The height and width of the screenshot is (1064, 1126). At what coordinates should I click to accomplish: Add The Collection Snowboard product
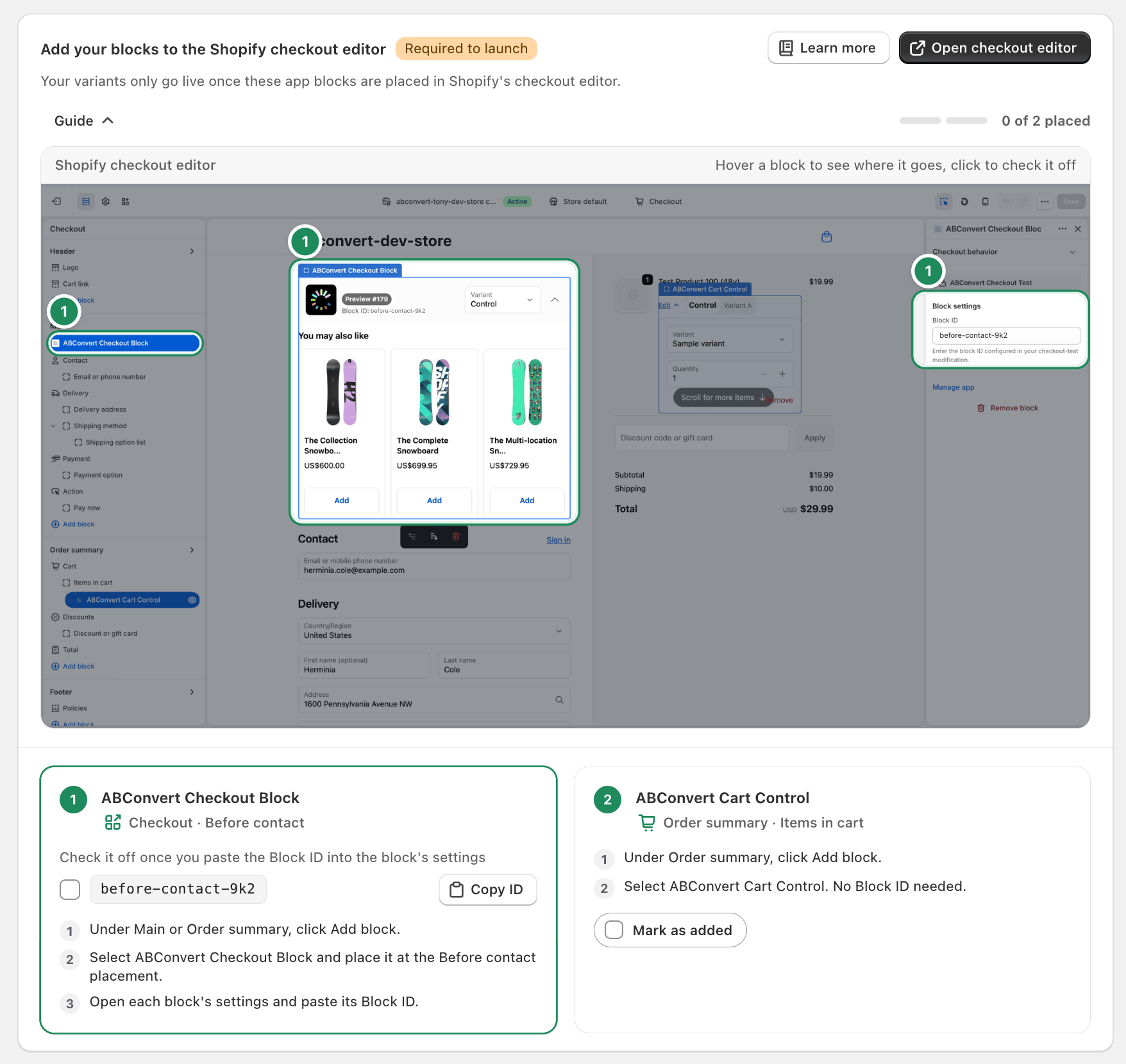point(342,501)
